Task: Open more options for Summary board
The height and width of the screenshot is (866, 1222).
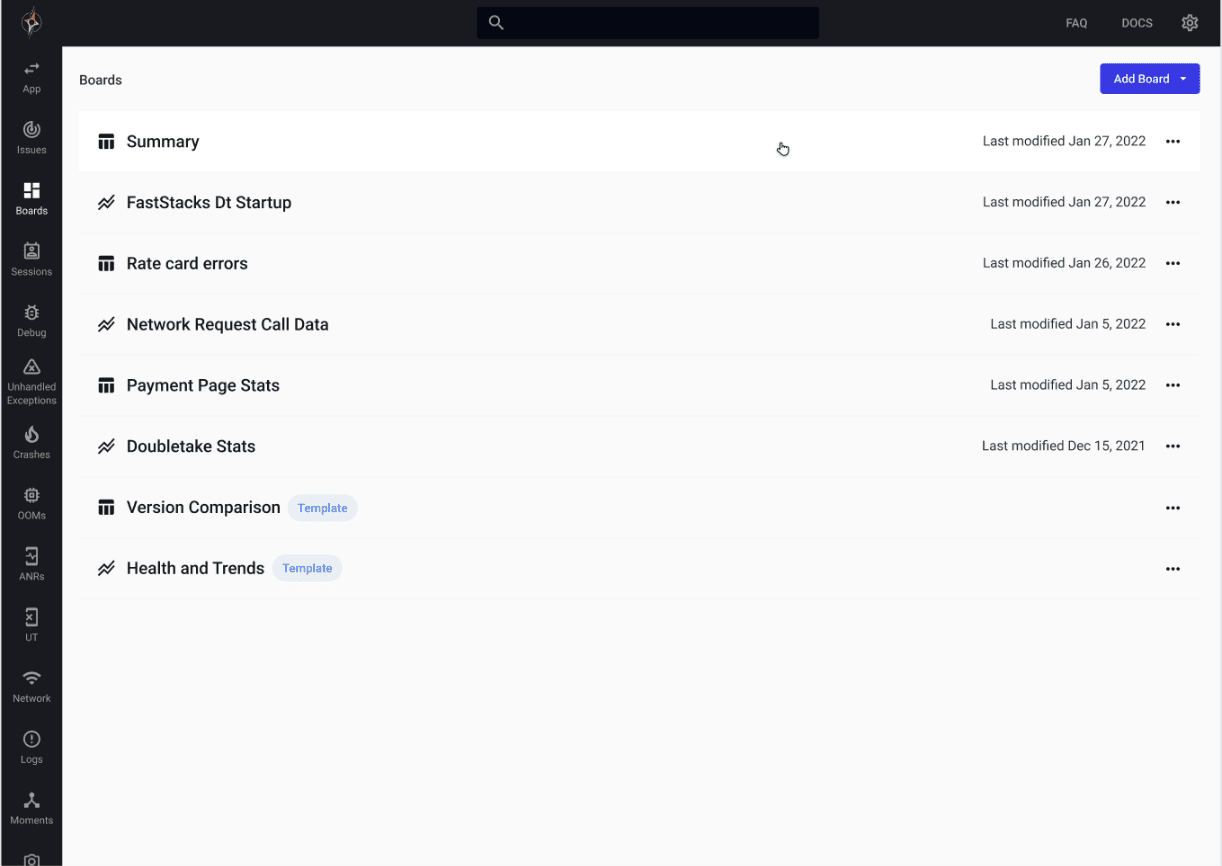Action: coord(1173,142)
